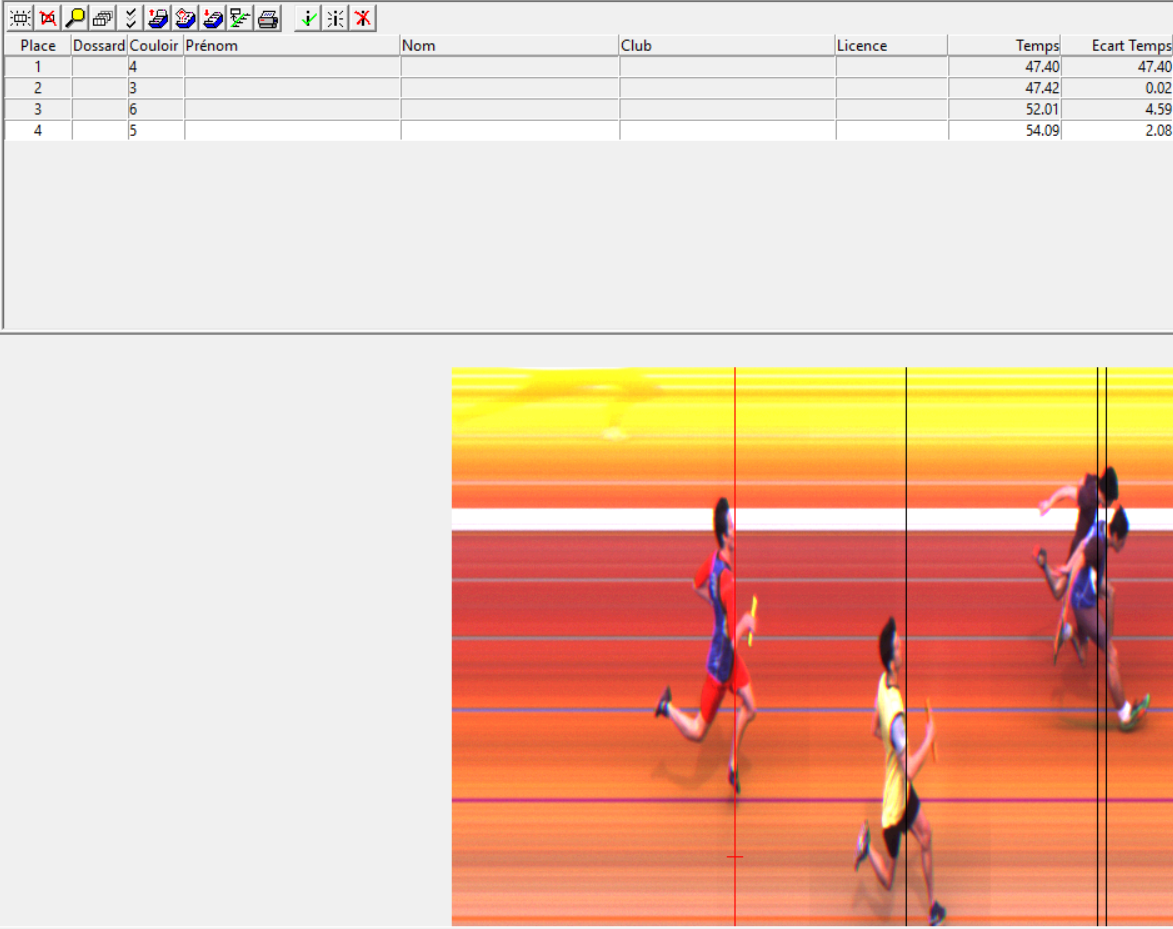Click the card box icon with question mark
Image resolution: width=1173 pixels, height=929 pixels.
(x=185, y=18)
